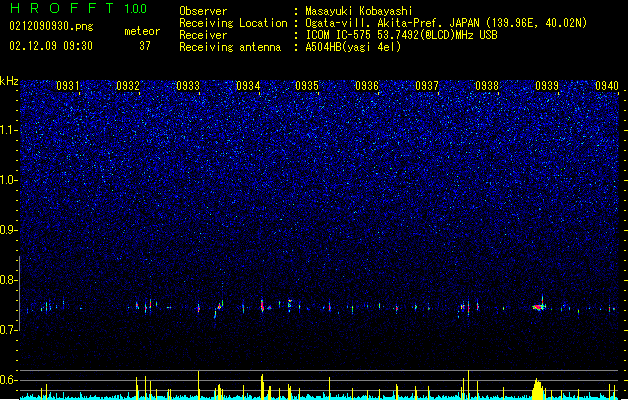Select the filename 0212090930.png

click(x=51, y=26)
